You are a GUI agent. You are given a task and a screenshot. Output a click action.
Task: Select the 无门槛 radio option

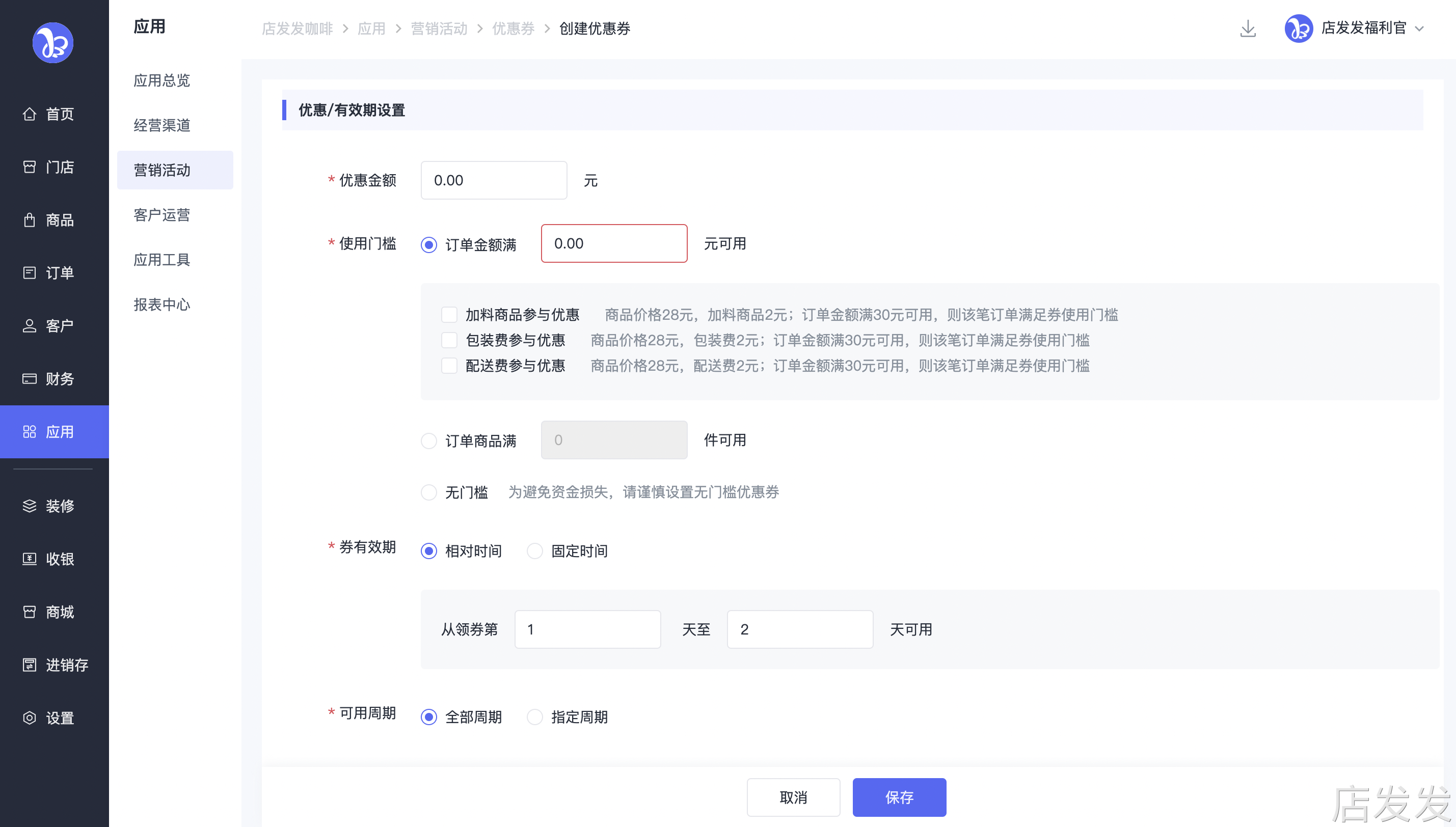(429, 492)
